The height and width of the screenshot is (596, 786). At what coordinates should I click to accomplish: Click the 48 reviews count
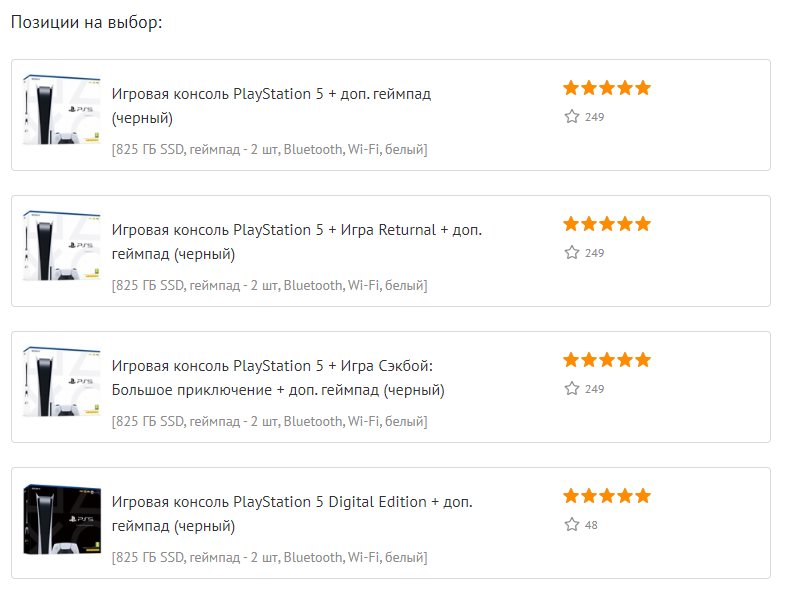point(591,525)
